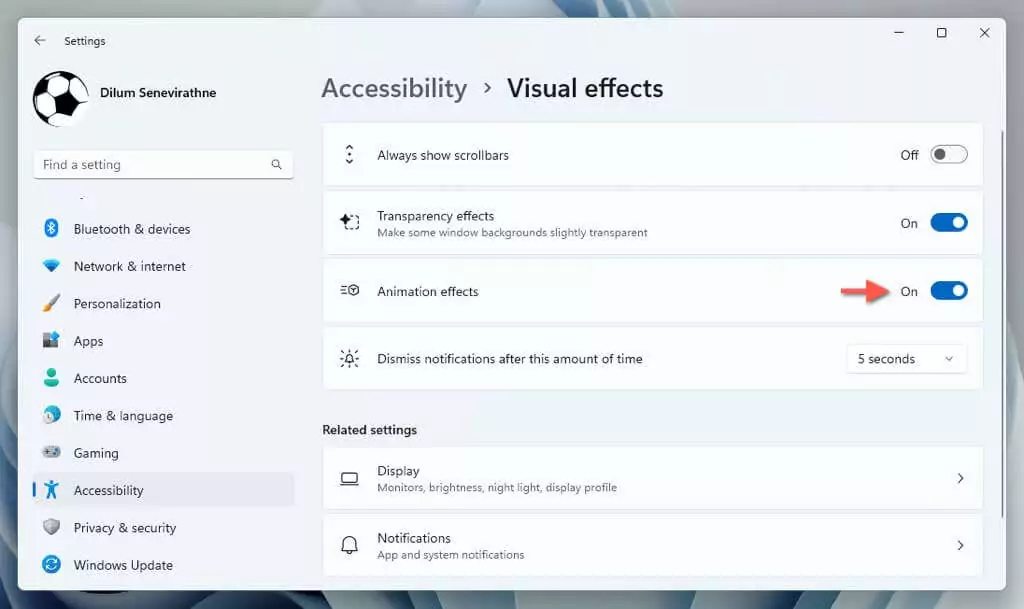
Task: Click the Display monitor icon
Action: (349, 478)
